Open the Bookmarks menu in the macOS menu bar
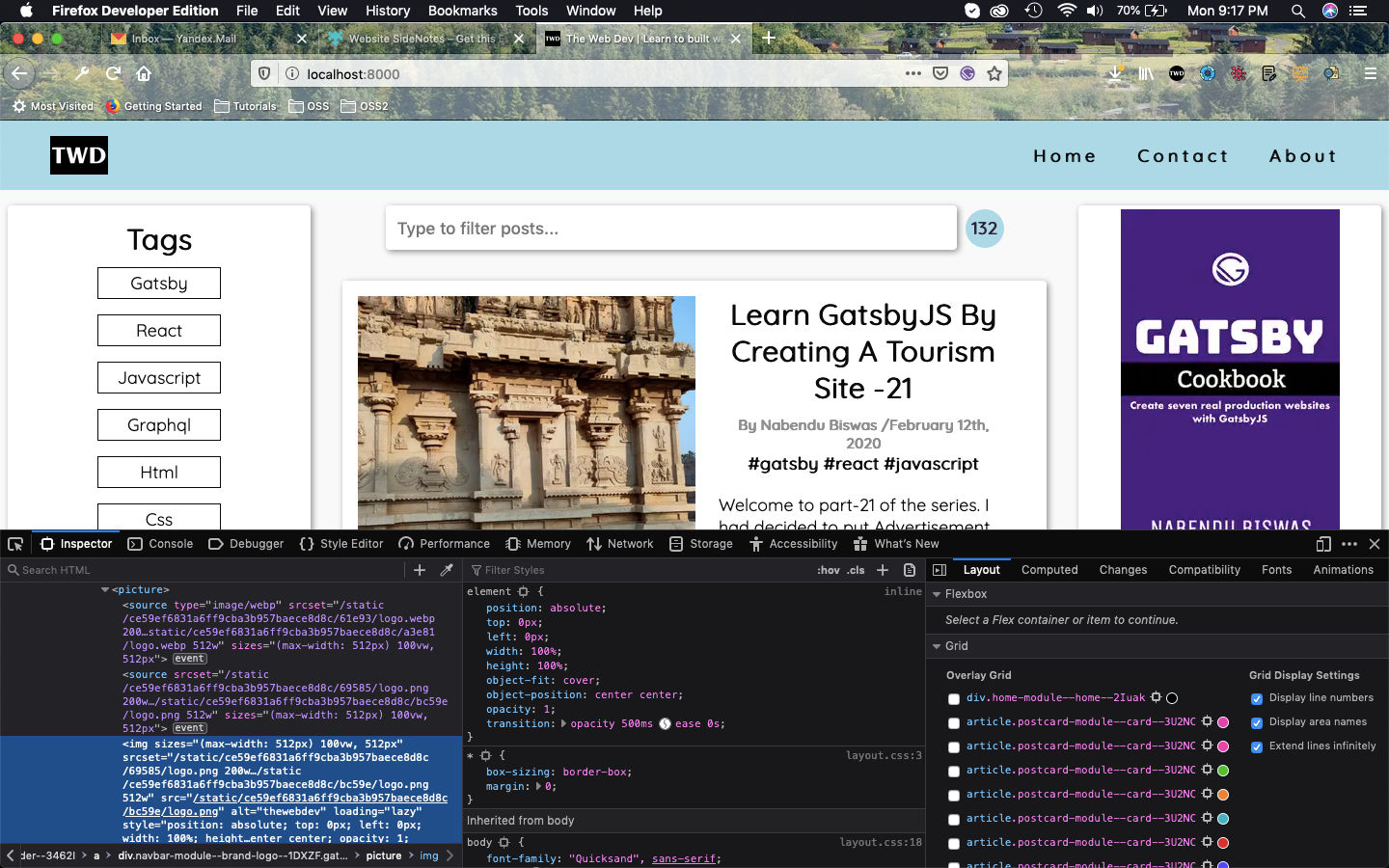 [x=463, y=11]
